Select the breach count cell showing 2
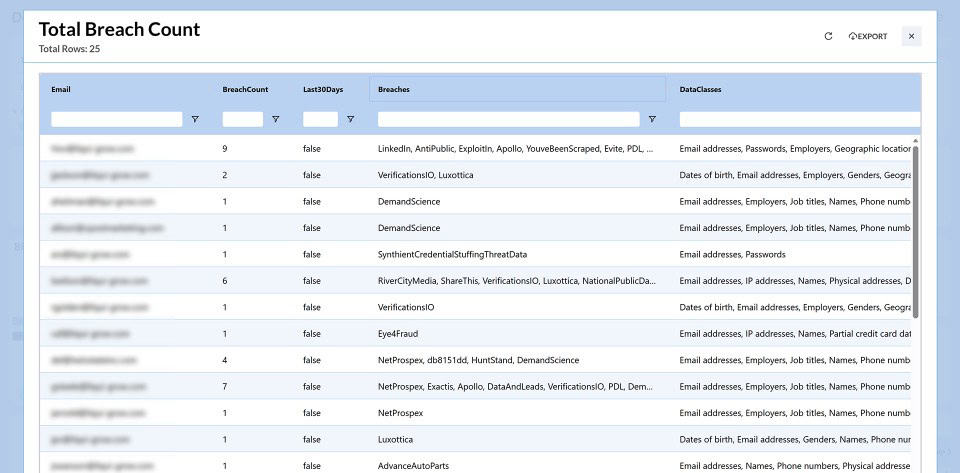The width and height of the screenshot is (960, 473). [225, 175]
